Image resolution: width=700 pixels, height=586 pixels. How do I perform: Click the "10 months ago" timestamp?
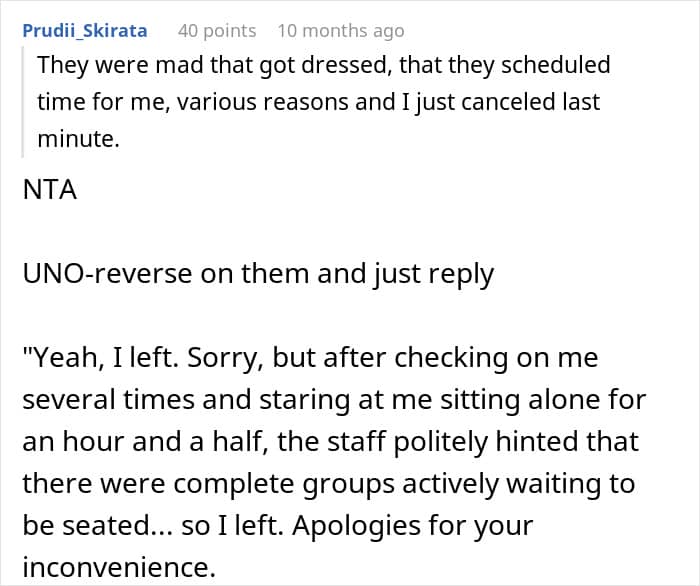[x=341, y=31]
